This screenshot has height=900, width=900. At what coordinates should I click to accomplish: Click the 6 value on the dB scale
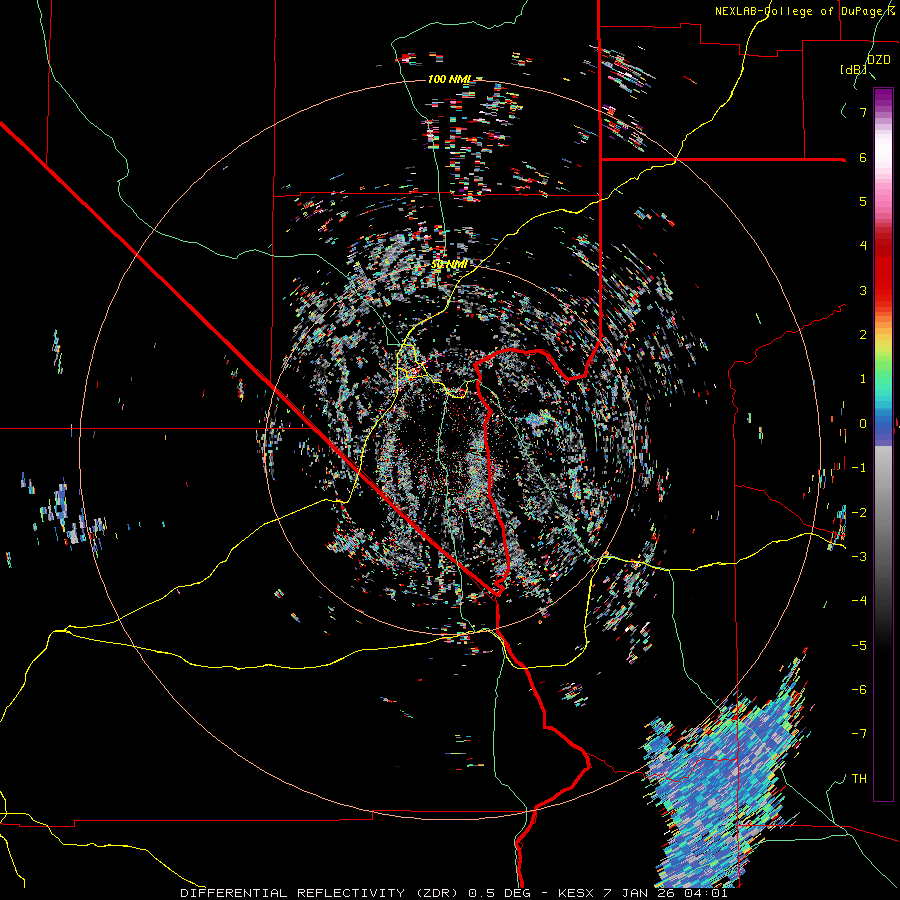click(x=863, y=157)
